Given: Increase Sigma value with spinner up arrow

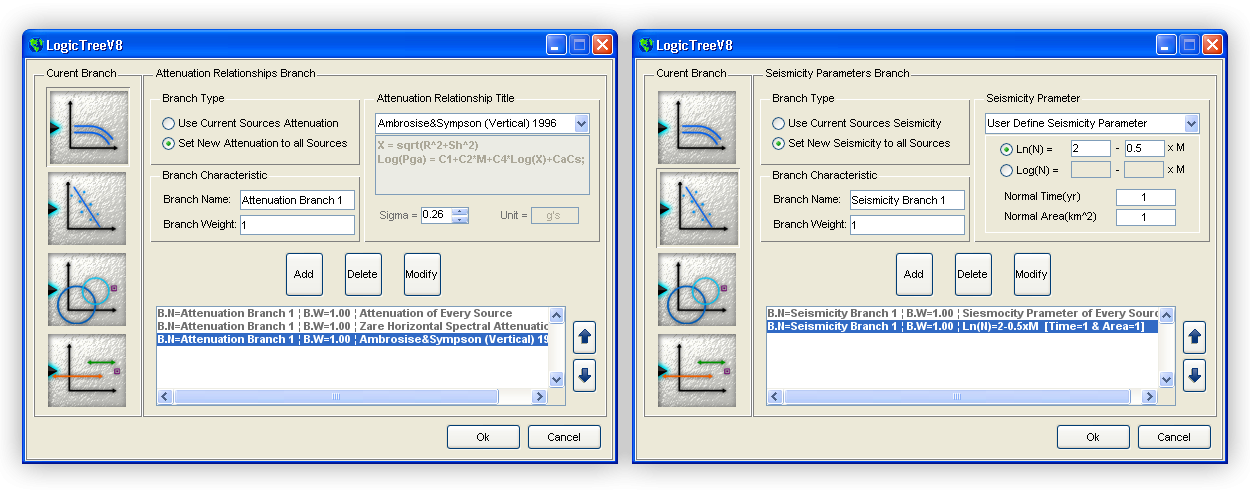Looking at the screenshot, I should tap(460, 211).
